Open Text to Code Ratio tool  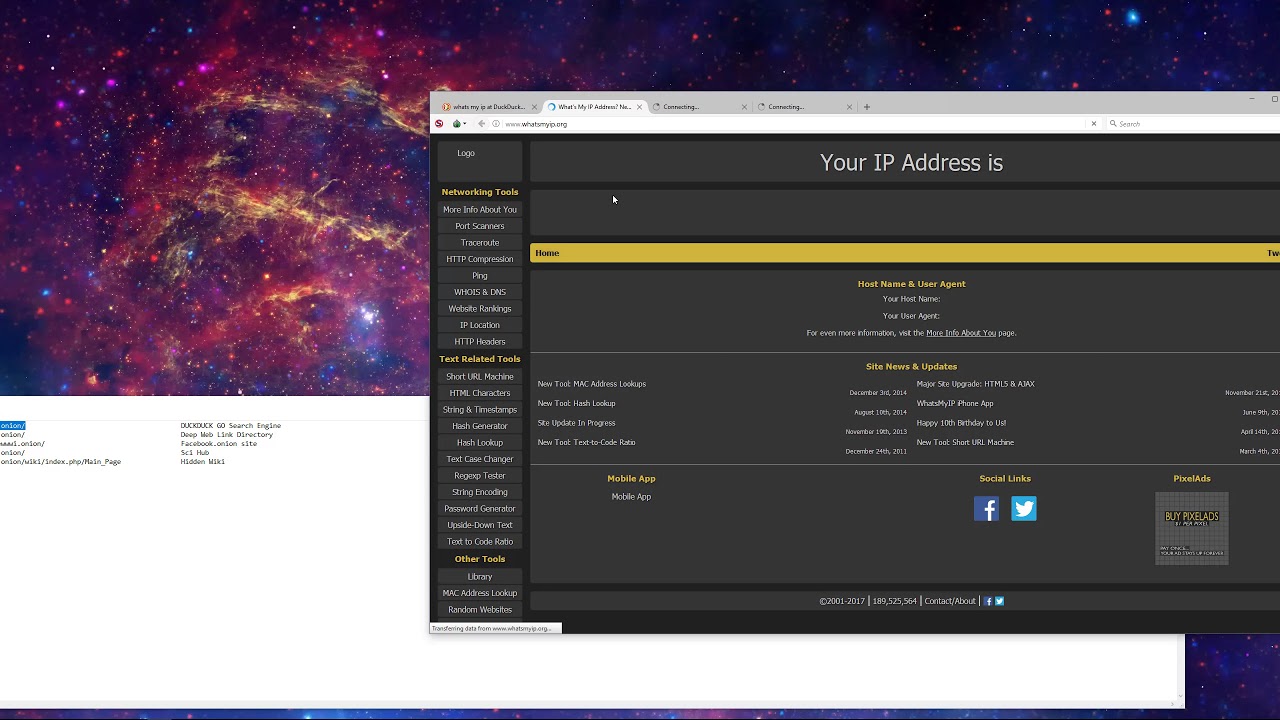480,542
